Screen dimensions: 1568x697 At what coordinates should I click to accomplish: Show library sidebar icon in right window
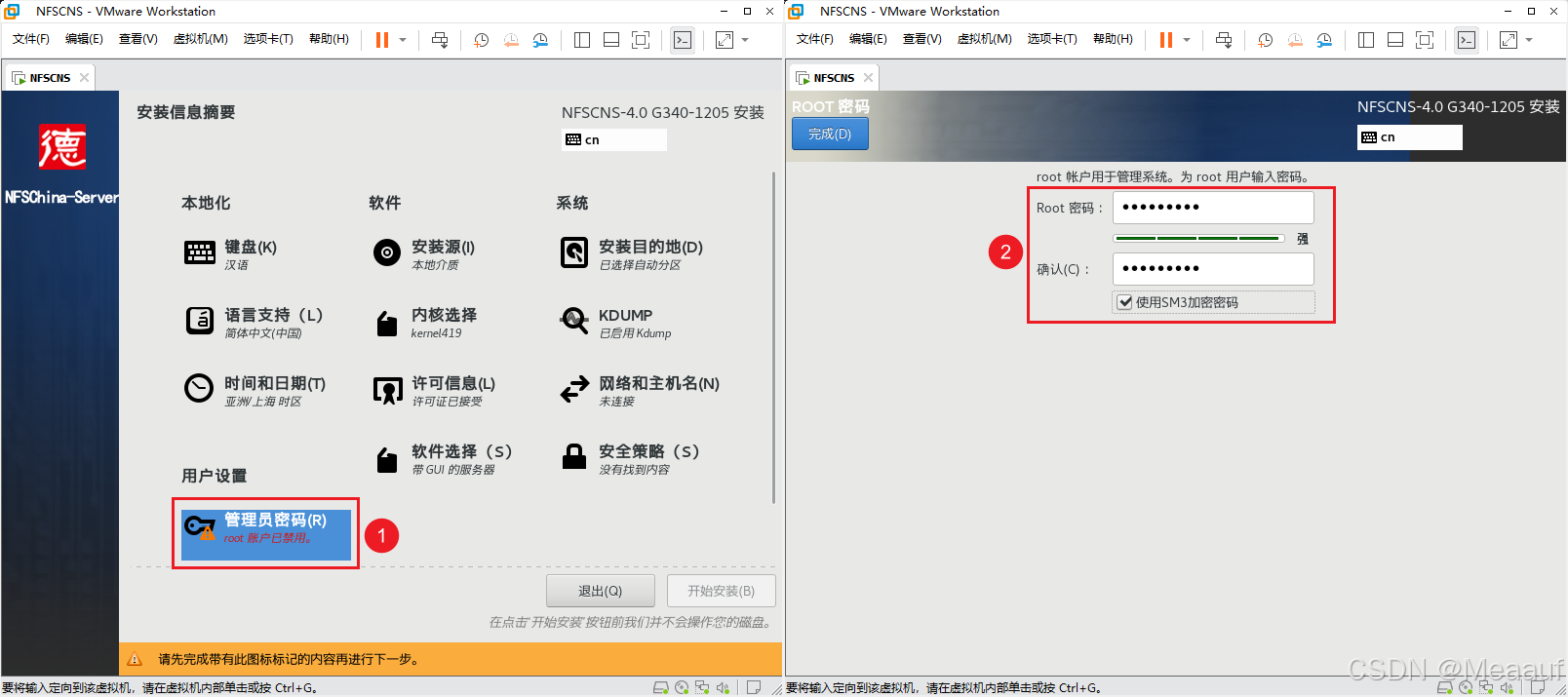pyautogui.click(x=1366, y=40)
